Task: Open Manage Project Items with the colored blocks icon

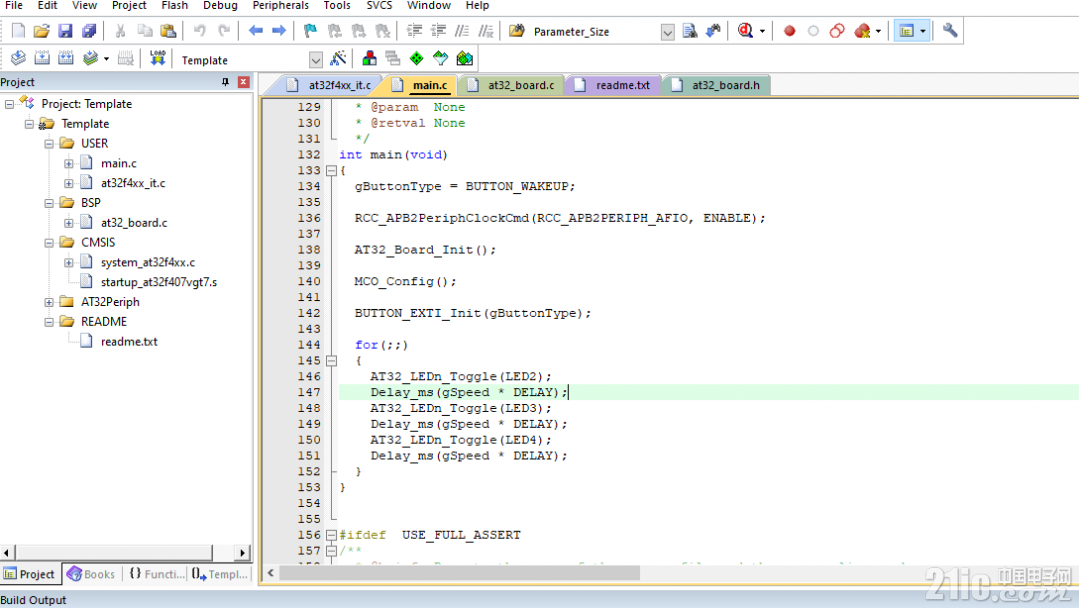Action: click(370, 59)
